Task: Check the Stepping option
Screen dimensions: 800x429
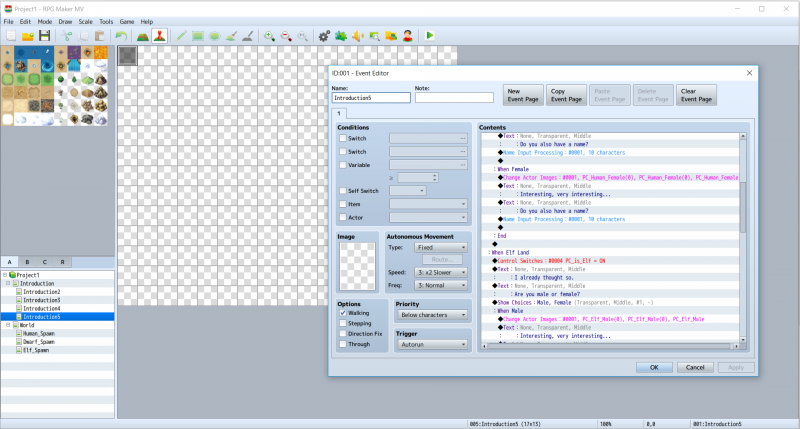Action: click(343, 323)
